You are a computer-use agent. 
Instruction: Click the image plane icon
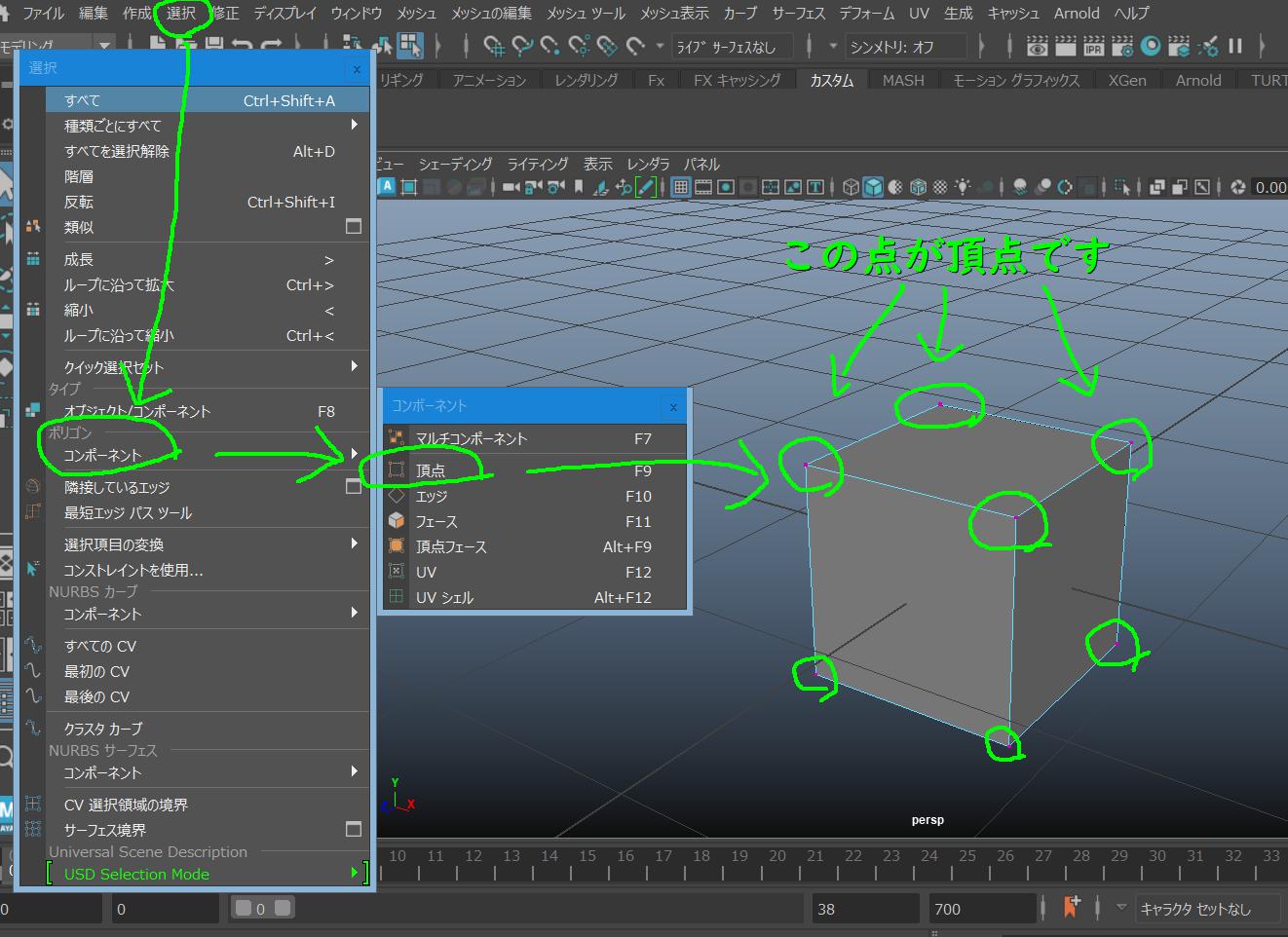[601, 187]
